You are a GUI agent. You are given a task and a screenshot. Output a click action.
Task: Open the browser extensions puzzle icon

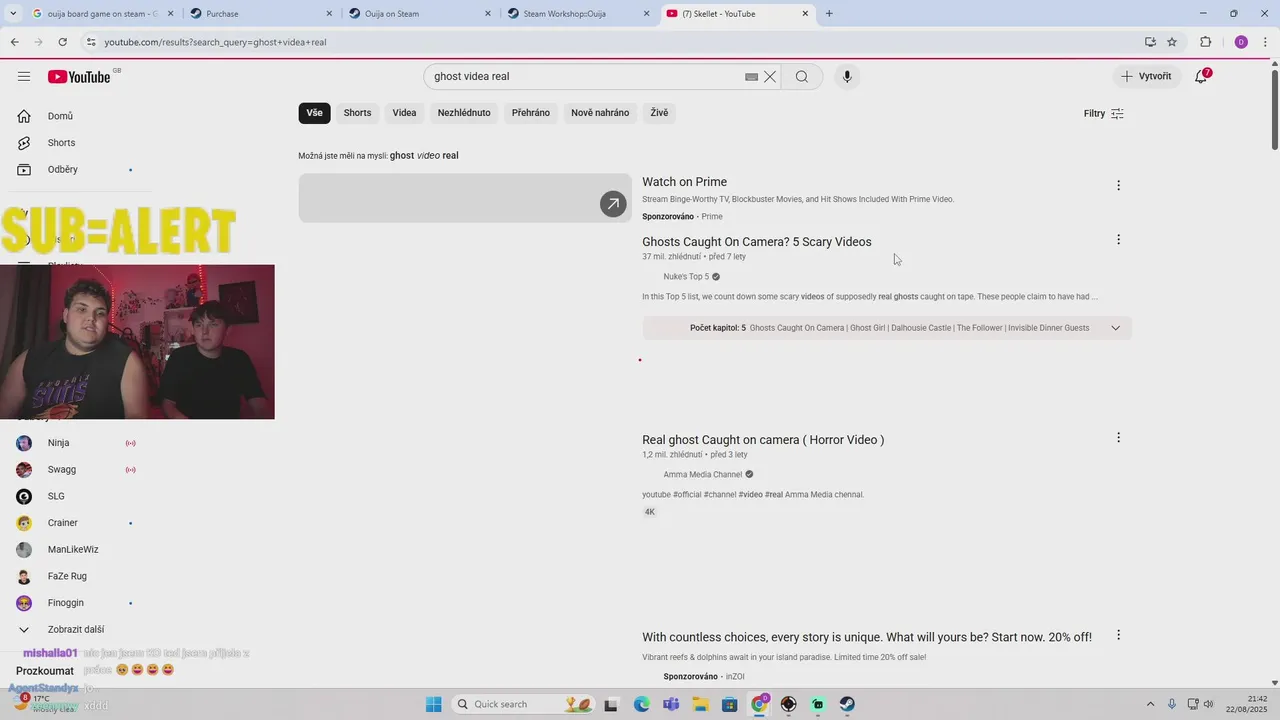(1205, 42)
